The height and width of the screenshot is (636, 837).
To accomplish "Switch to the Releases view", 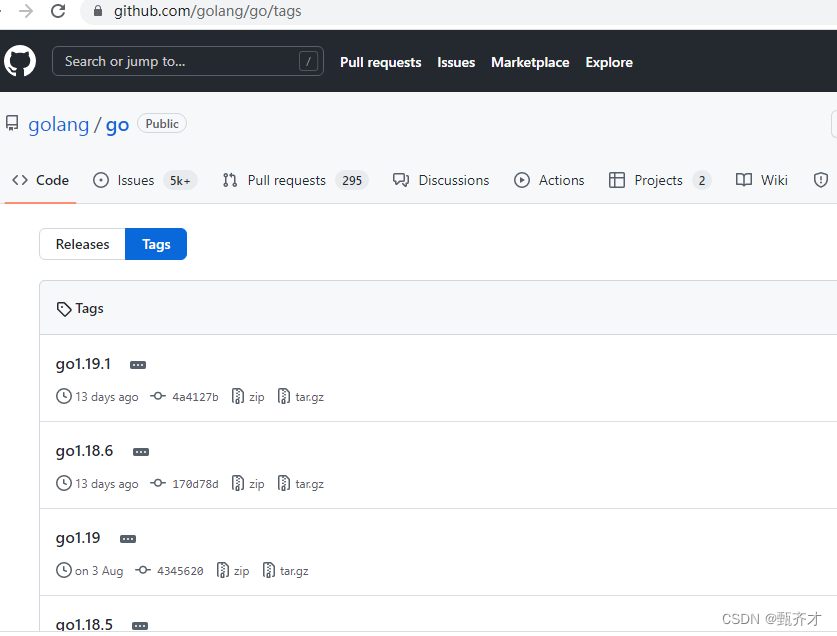I will pos(82,244).
